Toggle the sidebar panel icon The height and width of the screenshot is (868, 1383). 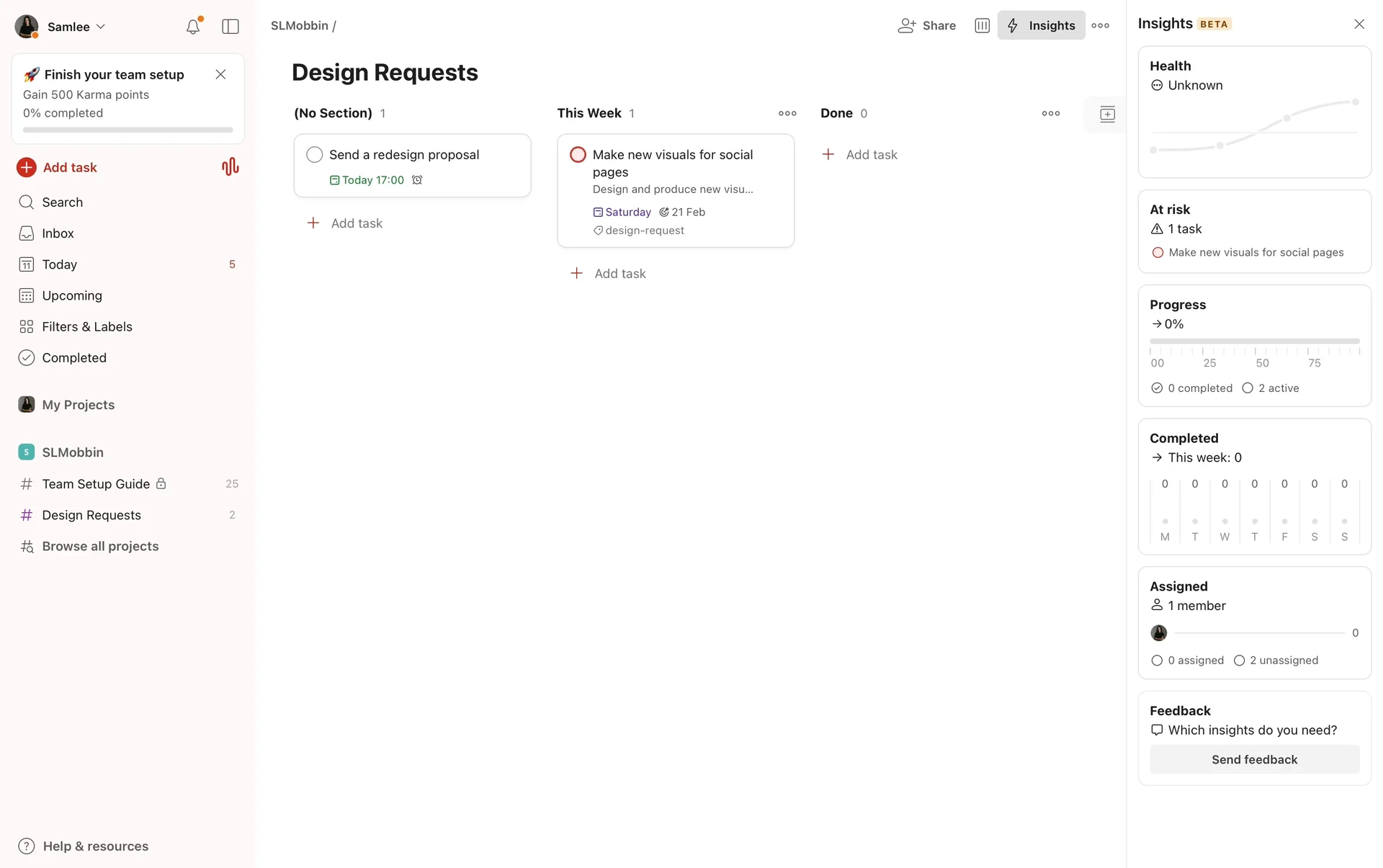(230, 27)
